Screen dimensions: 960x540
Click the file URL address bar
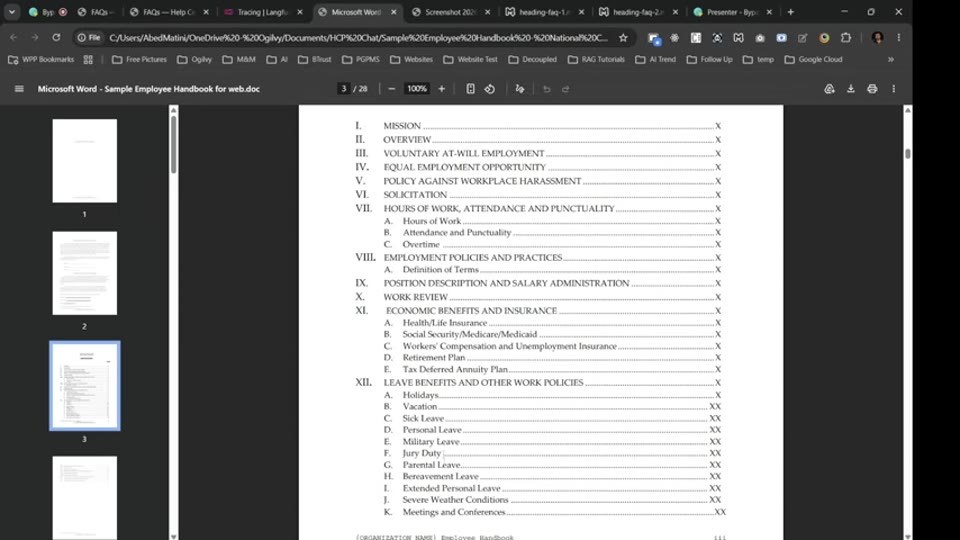pyautogui.click(x=358, y=37)
